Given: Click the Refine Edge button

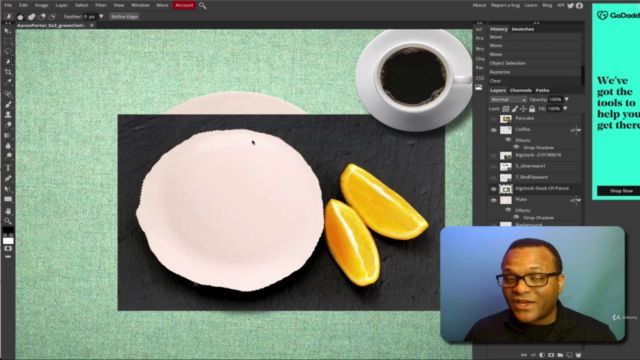Looking at the screenshot, I should point(124,17).
